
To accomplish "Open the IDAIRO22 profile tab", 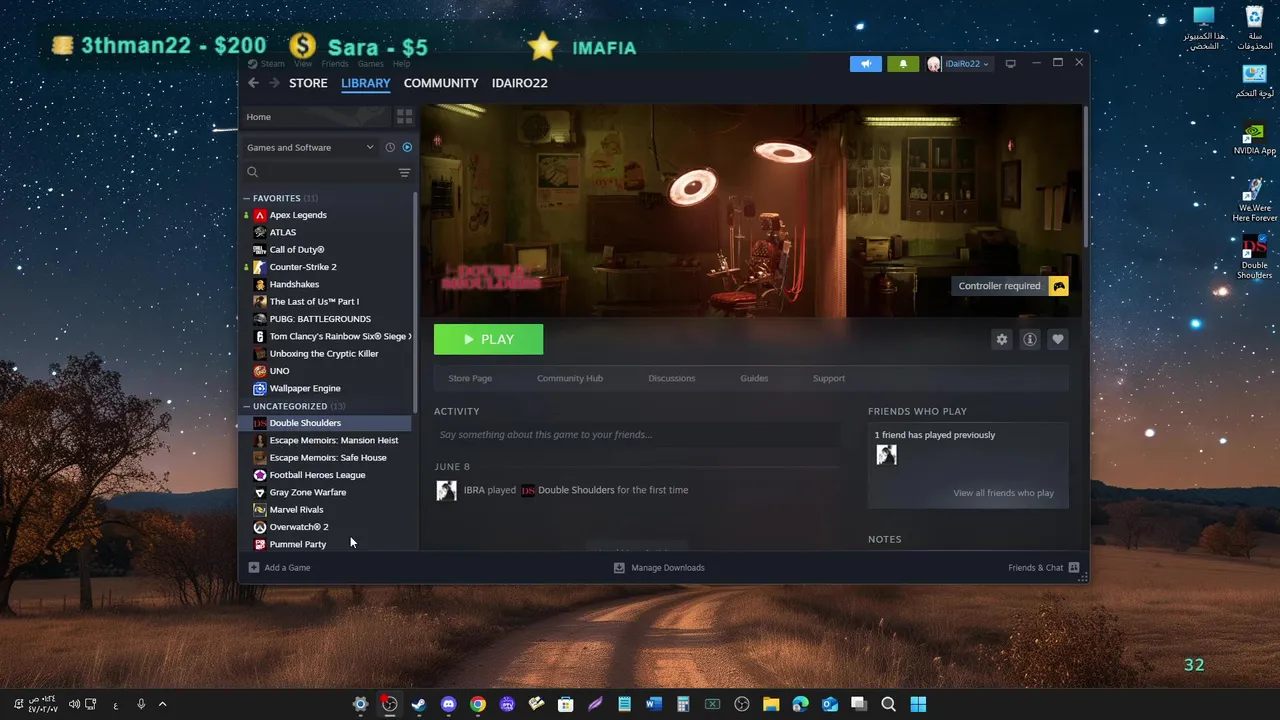I will [519, 83].
